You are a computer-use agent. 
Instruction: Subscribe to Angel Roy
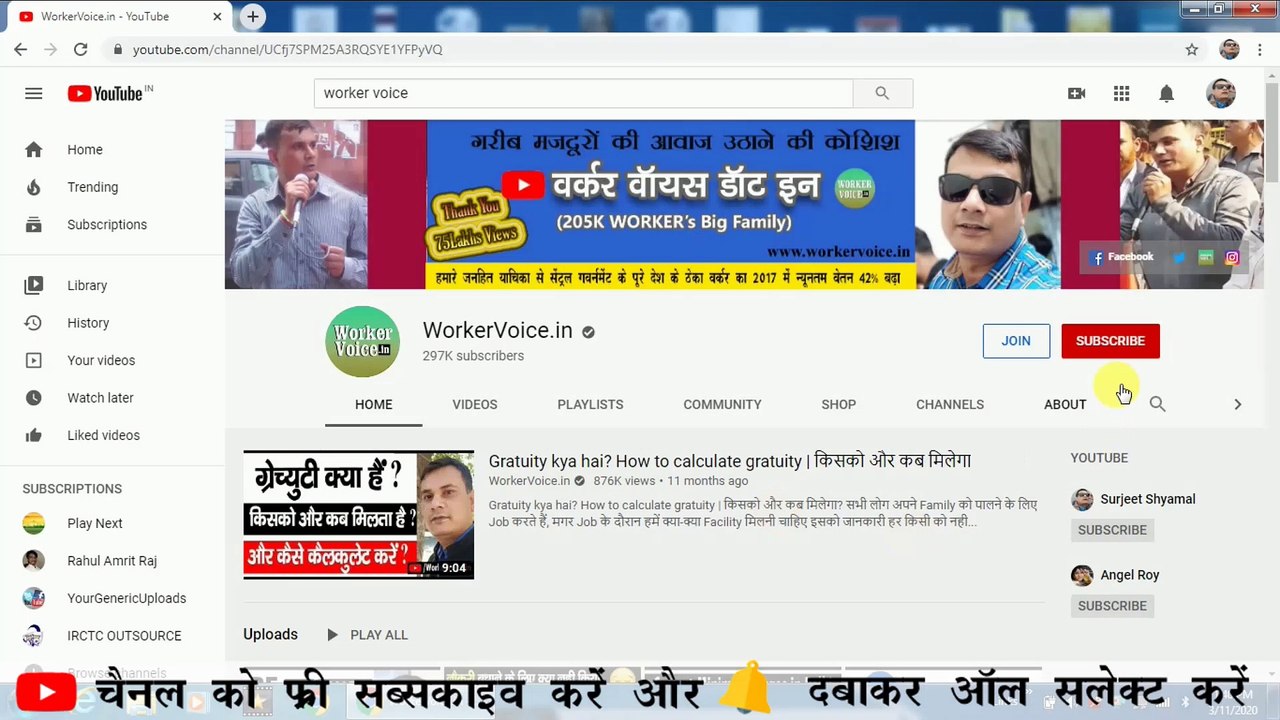click(x=1112, y=606)
